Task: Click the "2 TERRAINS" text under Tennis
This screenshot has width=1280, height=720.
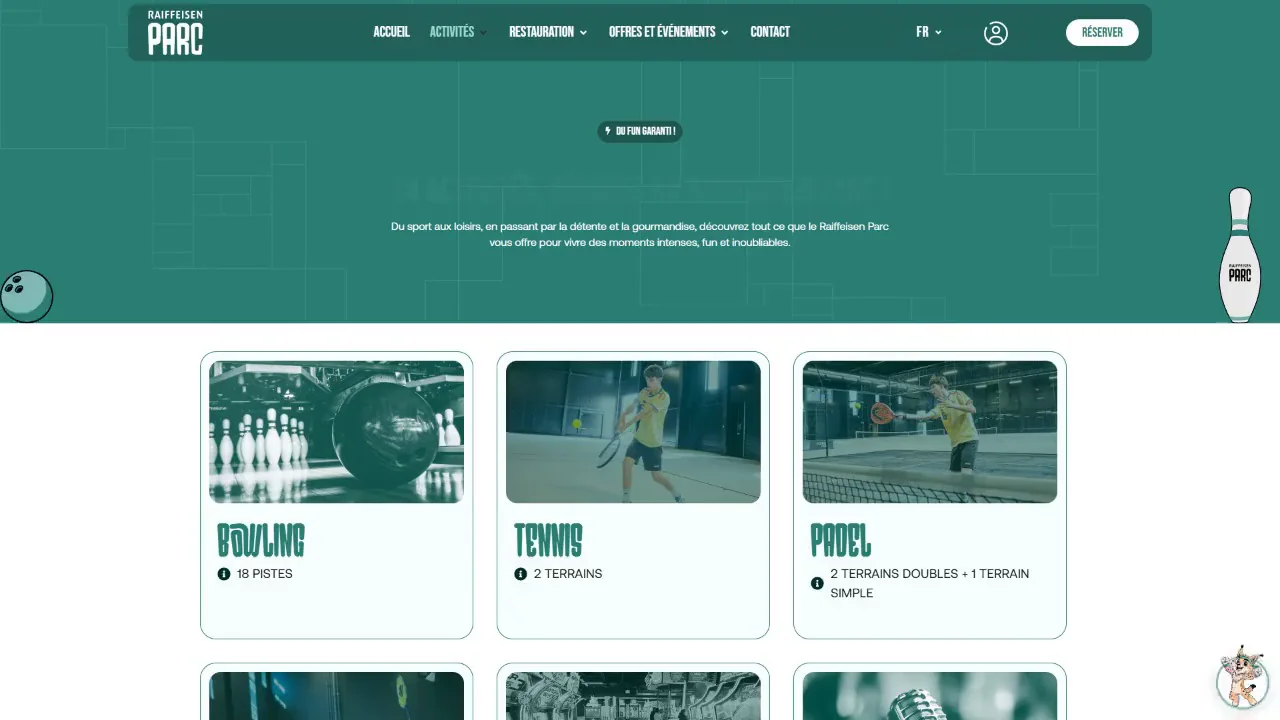Action: (568, 574)
